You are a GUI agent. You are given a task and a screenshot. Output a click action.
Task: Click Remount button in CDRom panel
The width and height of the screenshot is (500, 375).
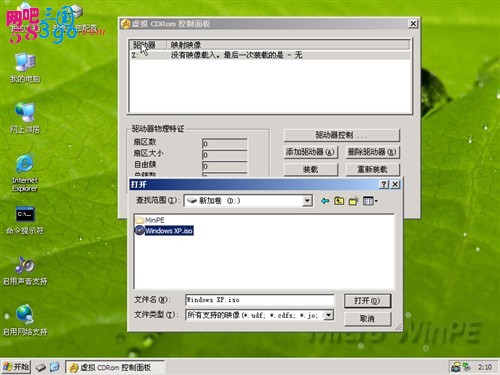372,169
